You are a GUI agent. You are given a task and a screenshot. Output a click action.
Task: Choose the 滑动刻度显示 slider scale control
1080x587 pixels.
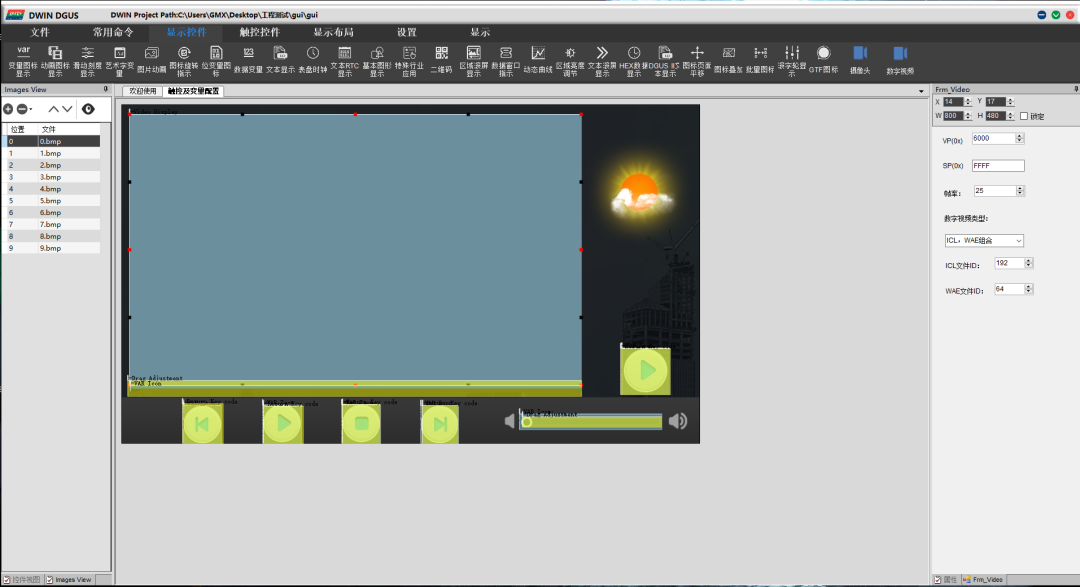(87, 61)
